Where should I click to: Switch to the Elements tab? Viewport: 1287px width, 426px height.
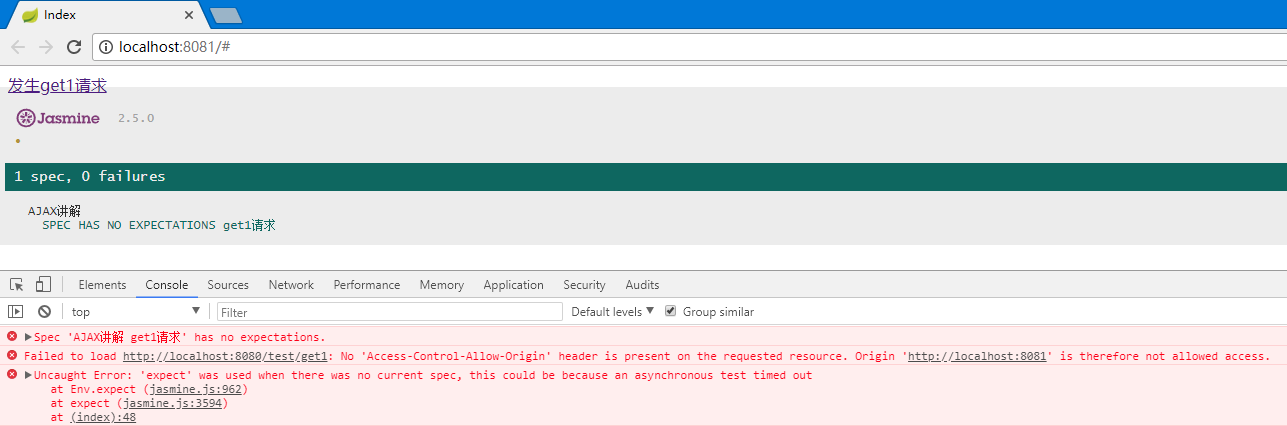(102, 285)
